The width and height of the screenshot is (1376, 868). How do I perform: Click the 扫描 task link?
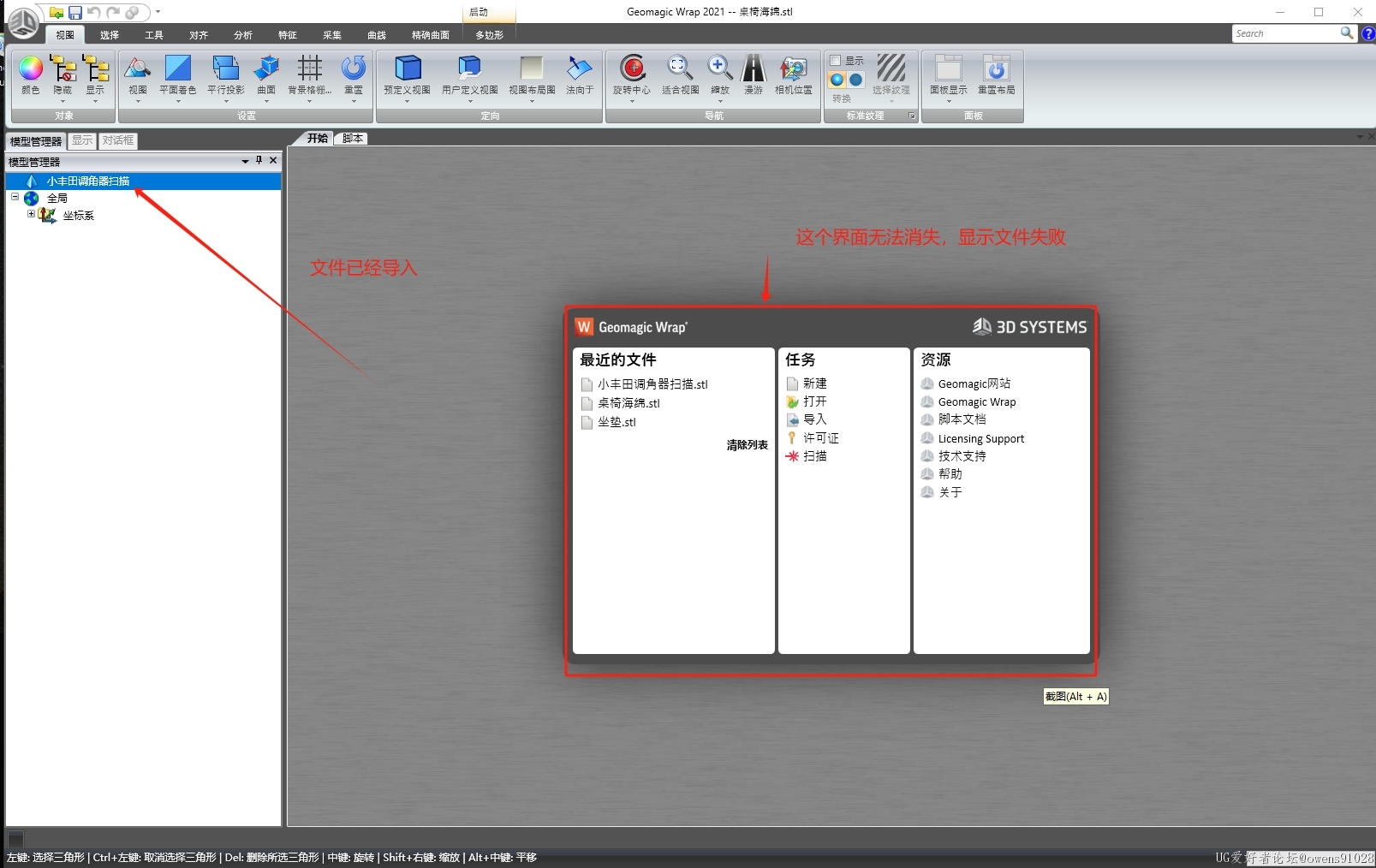click(x=815, y=456)
